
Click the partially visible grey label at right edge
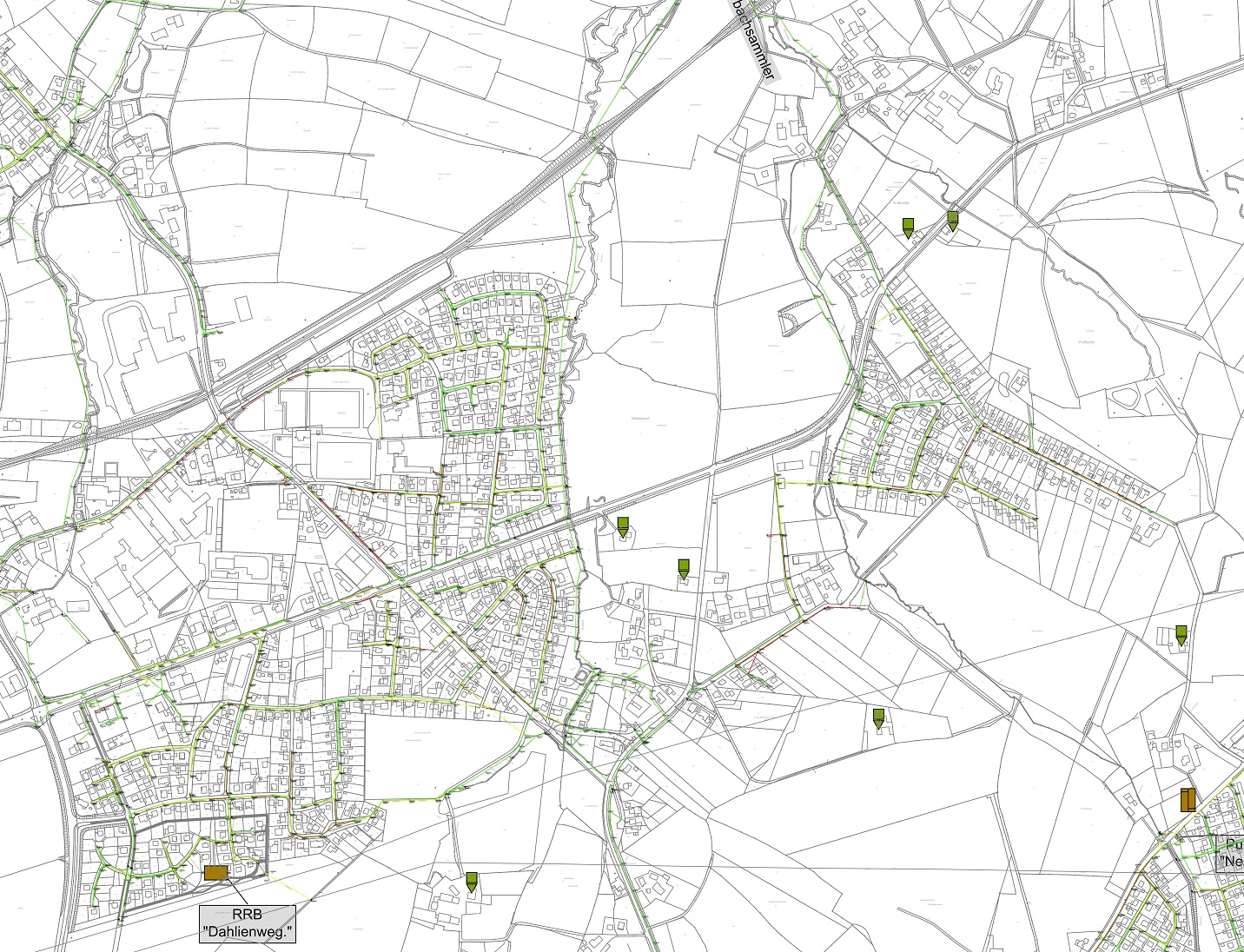1230,853
